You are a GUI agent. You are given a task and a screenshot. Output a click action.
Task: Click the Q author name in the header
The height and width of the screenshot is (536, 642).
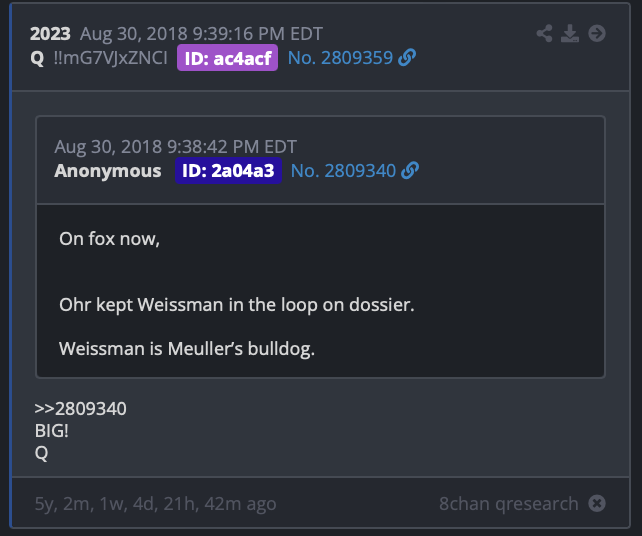pos(37,58)
